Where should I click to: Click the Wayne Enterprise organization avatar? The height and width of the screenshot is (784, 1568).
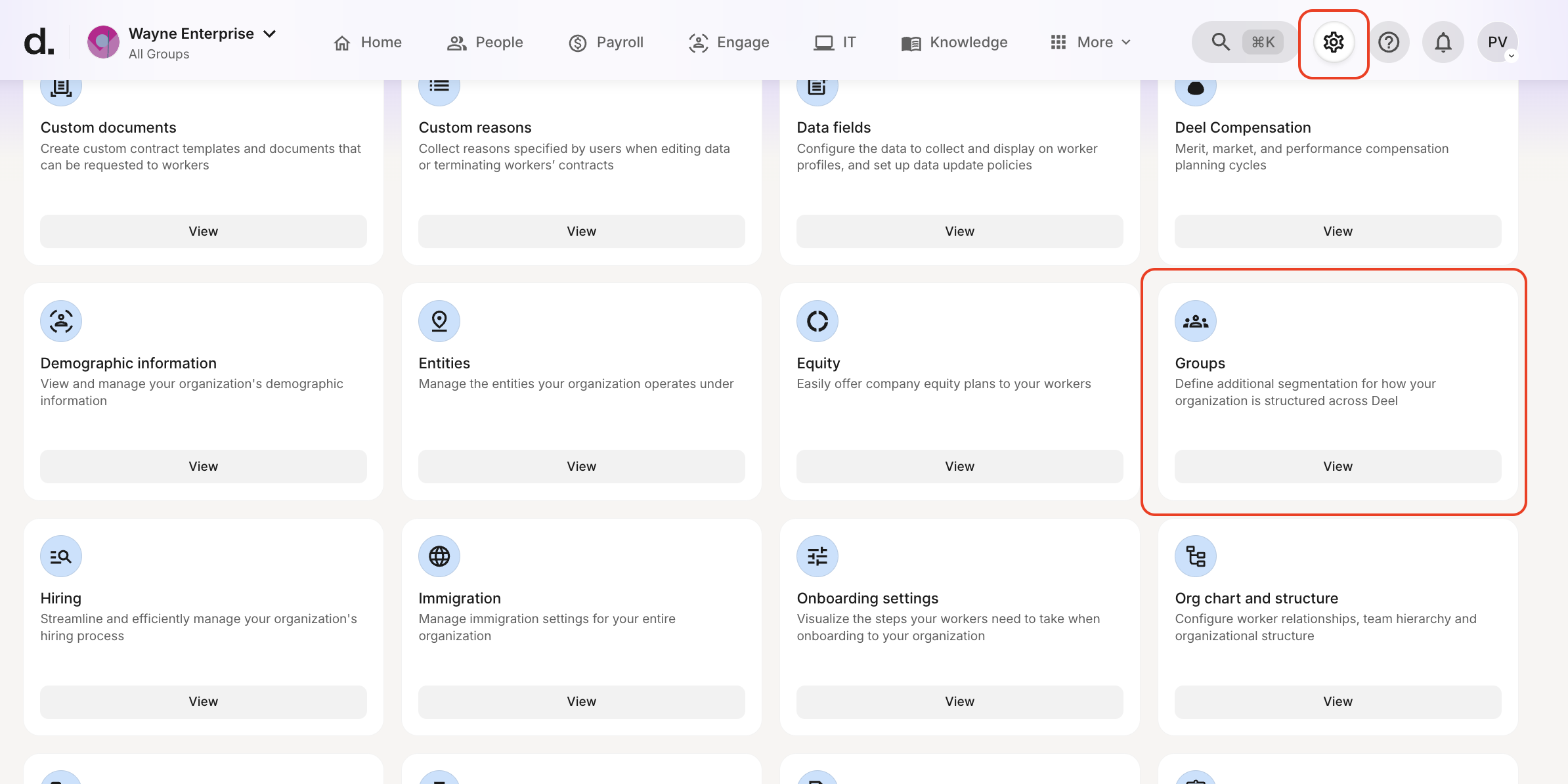103,43
